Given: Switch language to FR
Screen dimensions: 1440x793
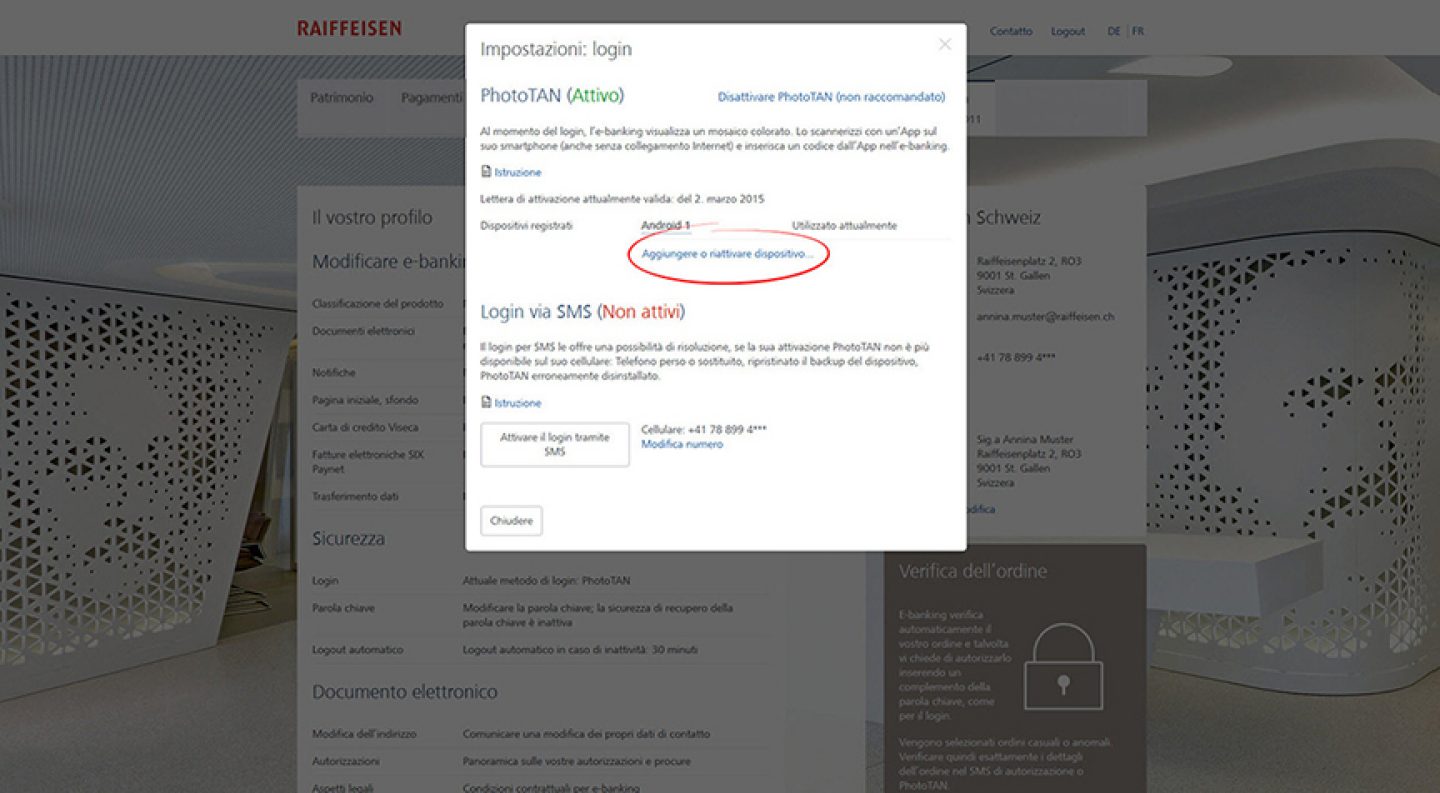Looking at the screenshot, I should pos(1138,31).
